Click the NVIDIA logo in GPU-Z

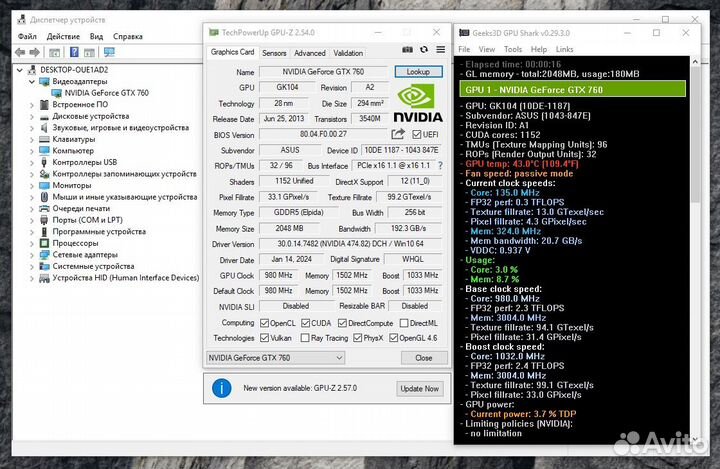[418, 104]
